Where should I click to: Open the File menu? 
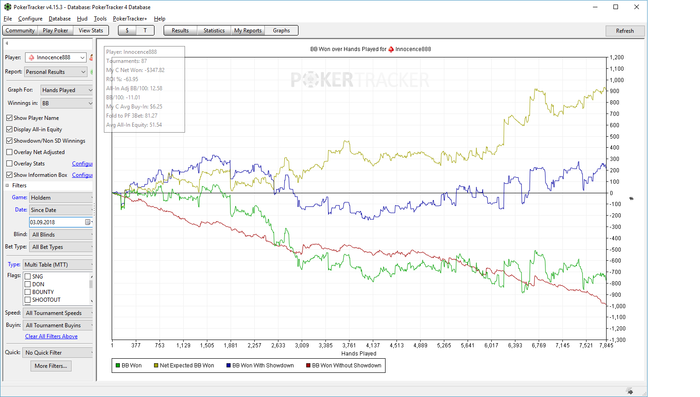[x=8, y=19]
